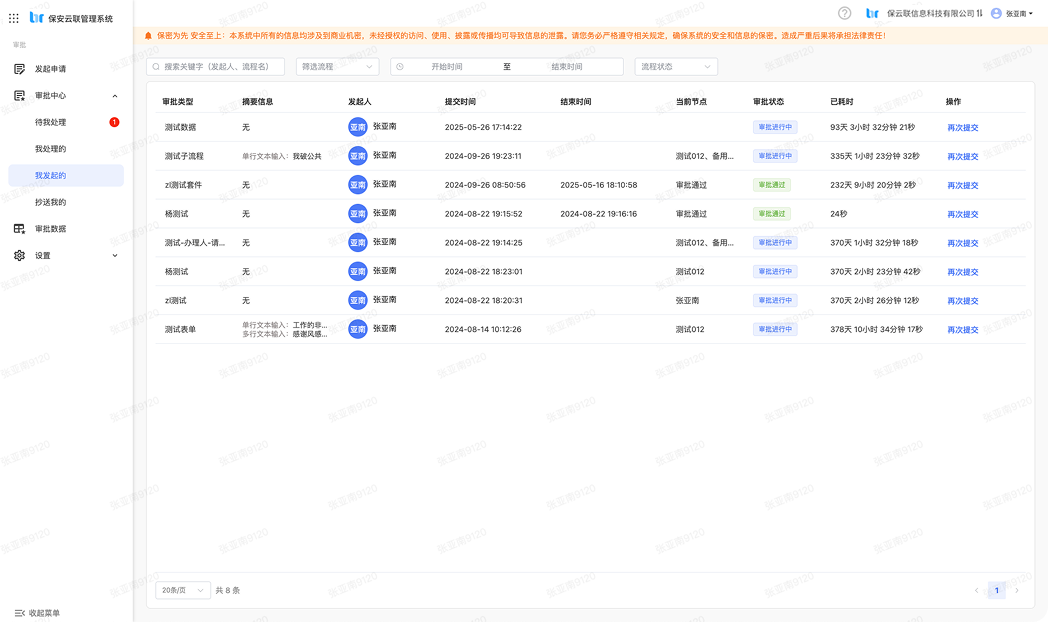Screen dimensions: 1048x622
Task: Open the 20条/页 page size dropdown
Action: click(x=183, y=590)
